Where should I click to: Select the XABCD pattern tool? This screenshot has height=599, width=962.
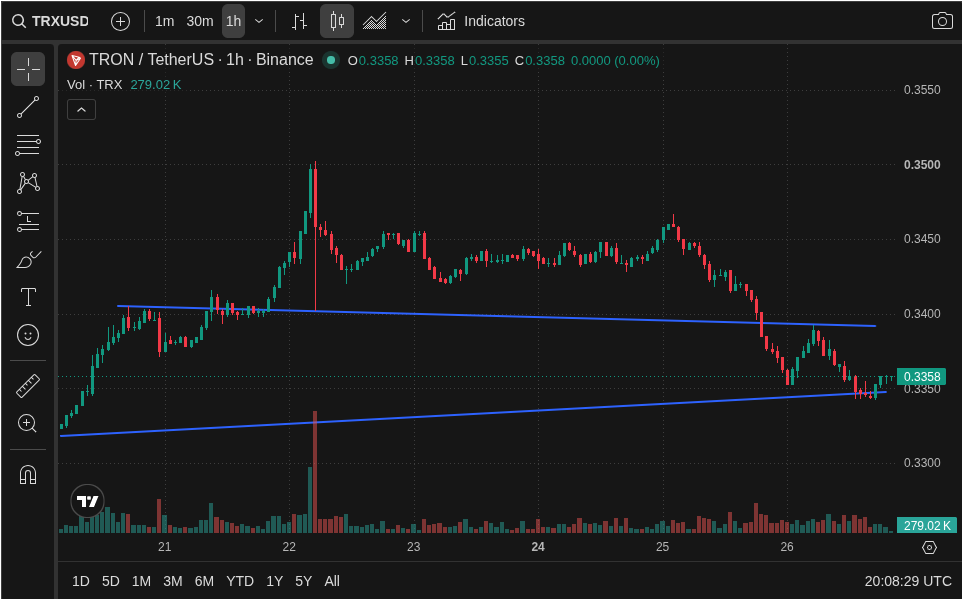[28, 183]
